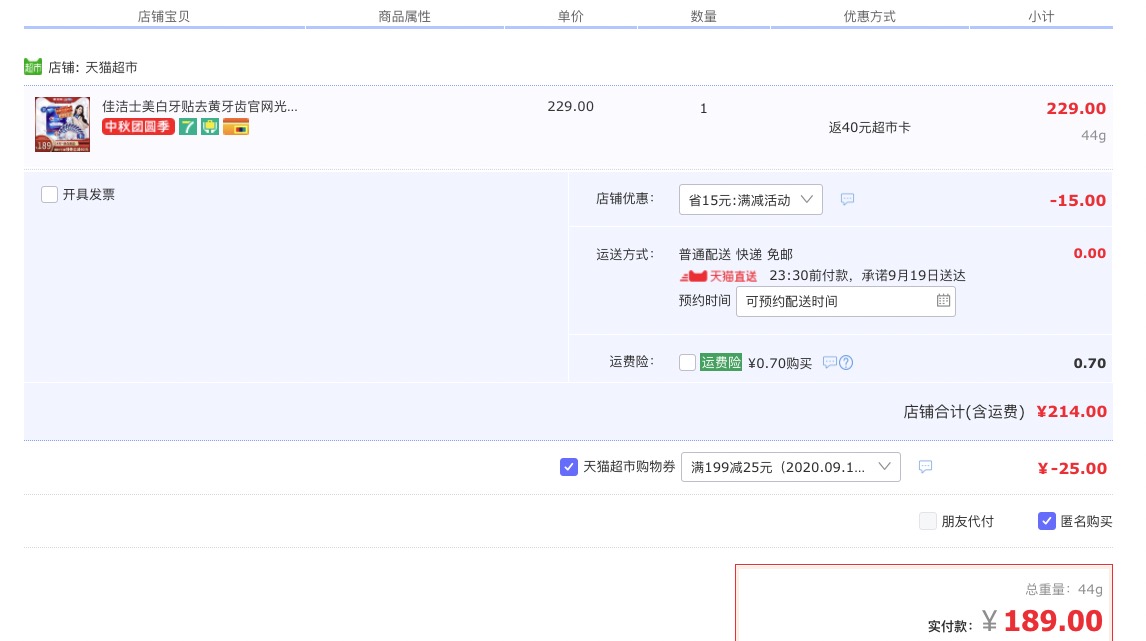
Task: Expand the 满199减25元 coupon dropdown
Action: point(791,467)
